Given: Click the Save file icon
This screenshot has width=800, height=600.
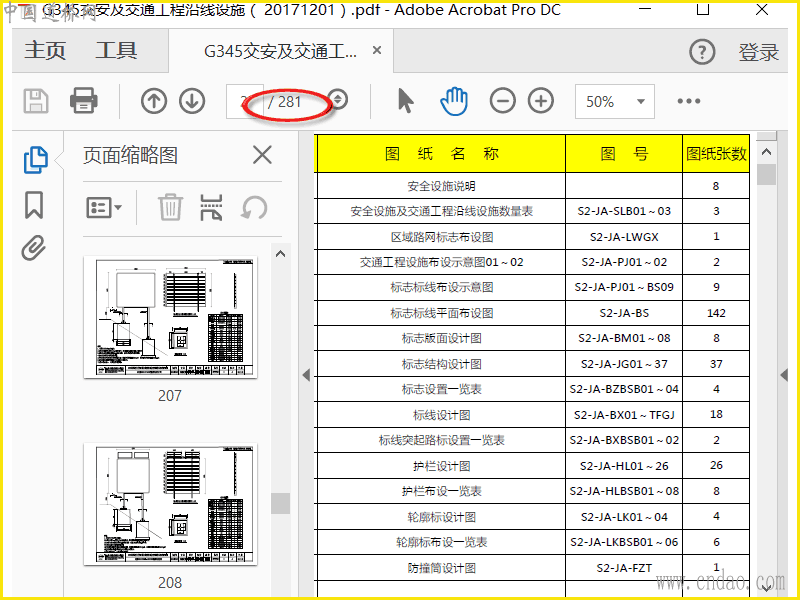Looking at the screenshot, I should (36, 101).
